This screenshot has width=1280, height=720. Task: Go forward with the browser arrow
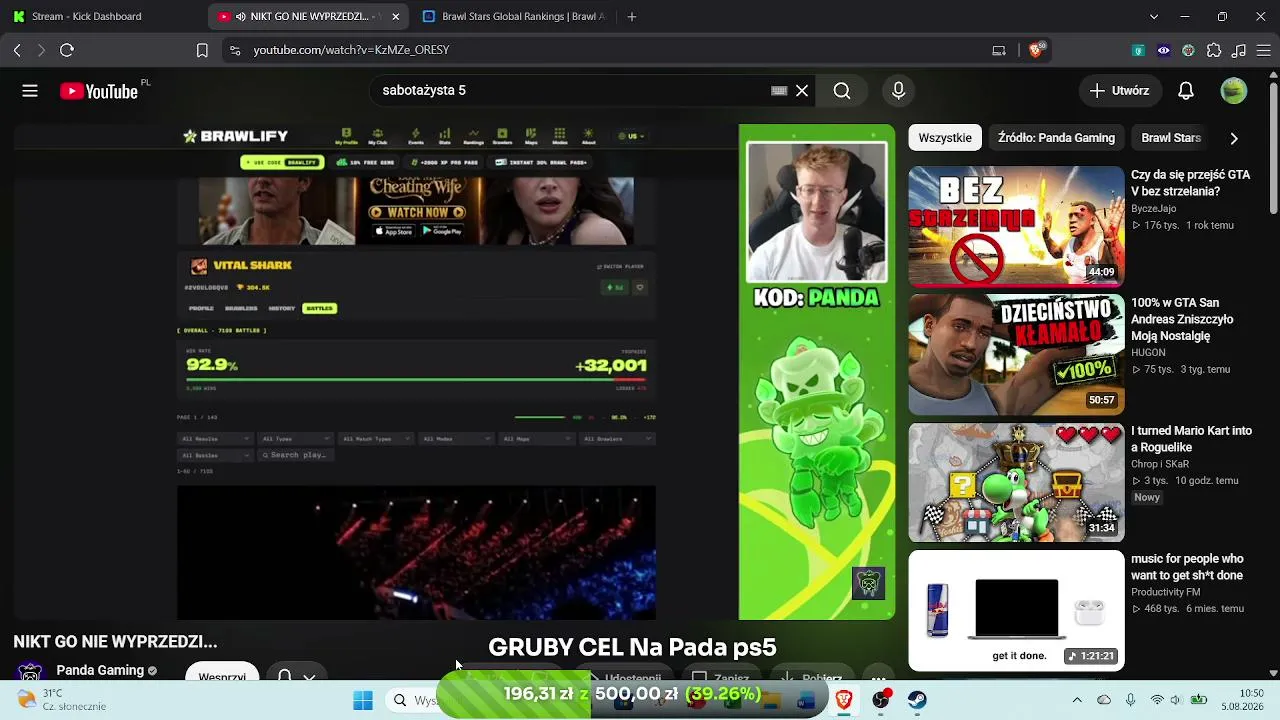click(x=41, y=50)
